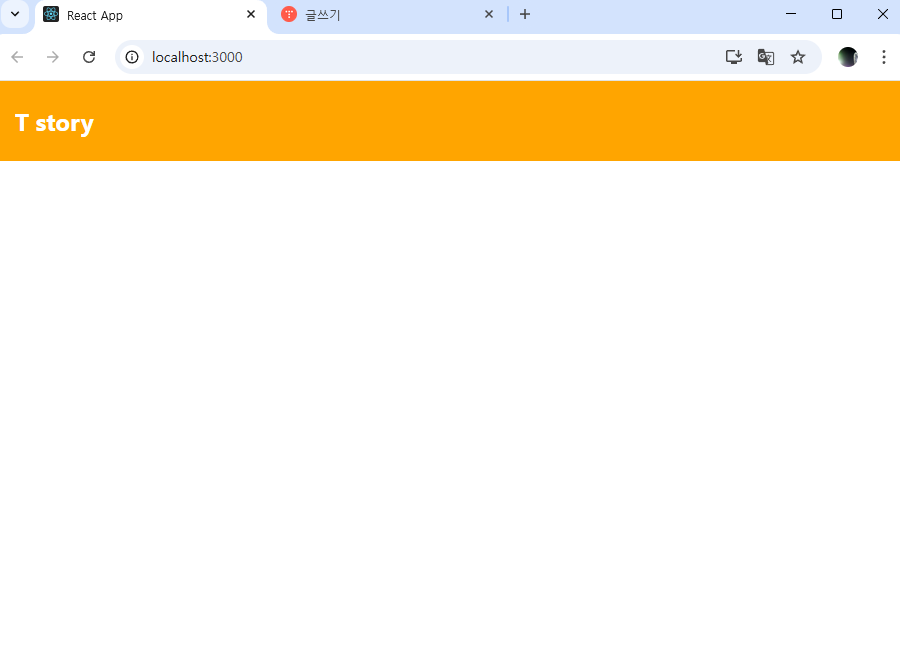The image size is (900, 665).
Task: Minimize the browser window
Action: [x=791, y=14]
